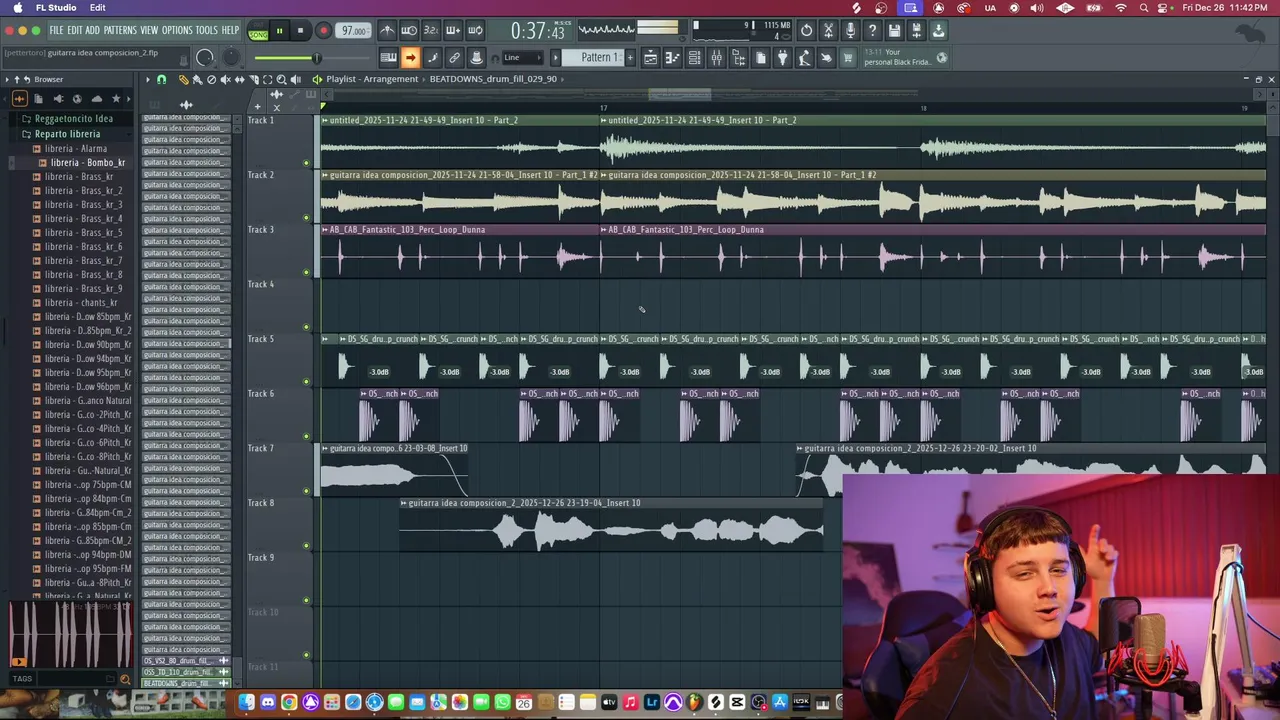The image size is (1280, 720).
Task: Open the Playlist view icon
Action: (x=651, y=57)
